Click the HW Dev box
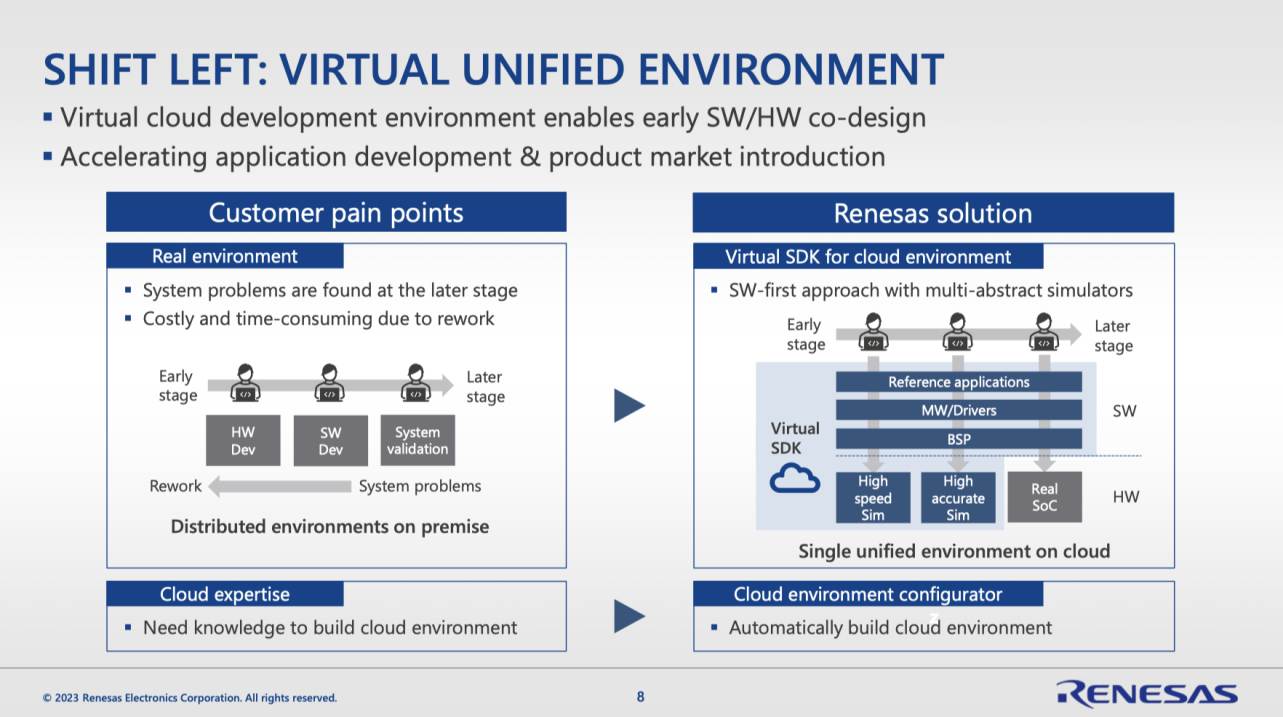This screenshot has width=1283, height=717. [243, 441]
